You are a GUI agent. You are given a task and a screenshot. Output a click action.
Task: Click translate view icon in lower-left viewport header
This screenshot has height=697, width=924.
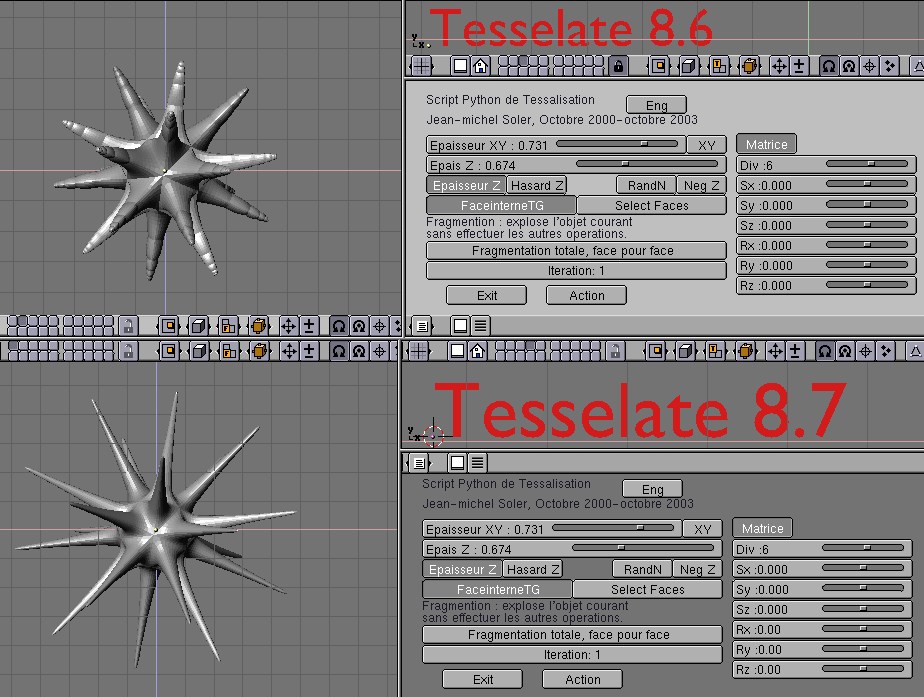[289, 351]
